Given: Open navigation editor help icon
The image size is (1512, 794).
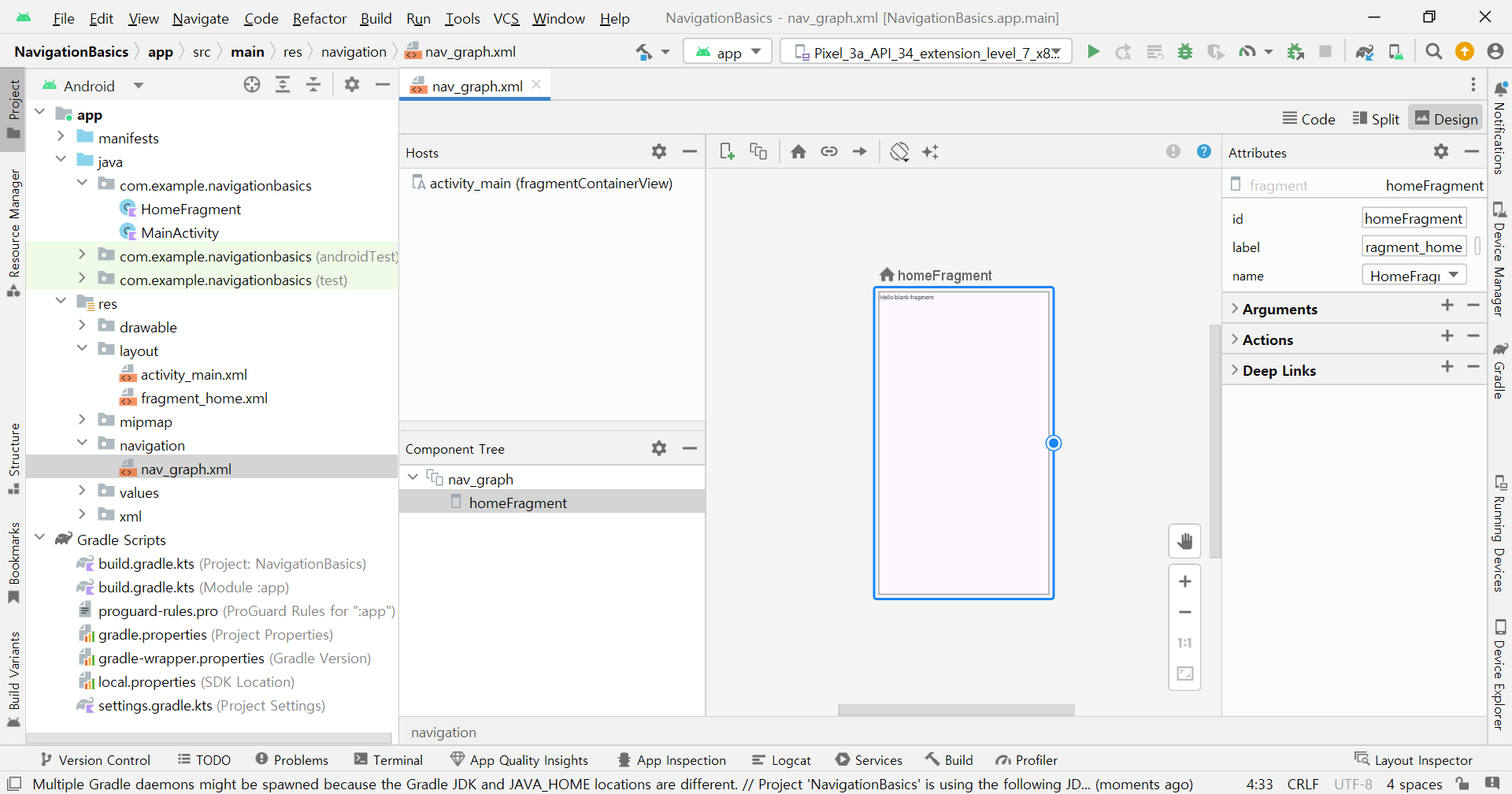Looking at the screenshot, I should click(1204, 151).
